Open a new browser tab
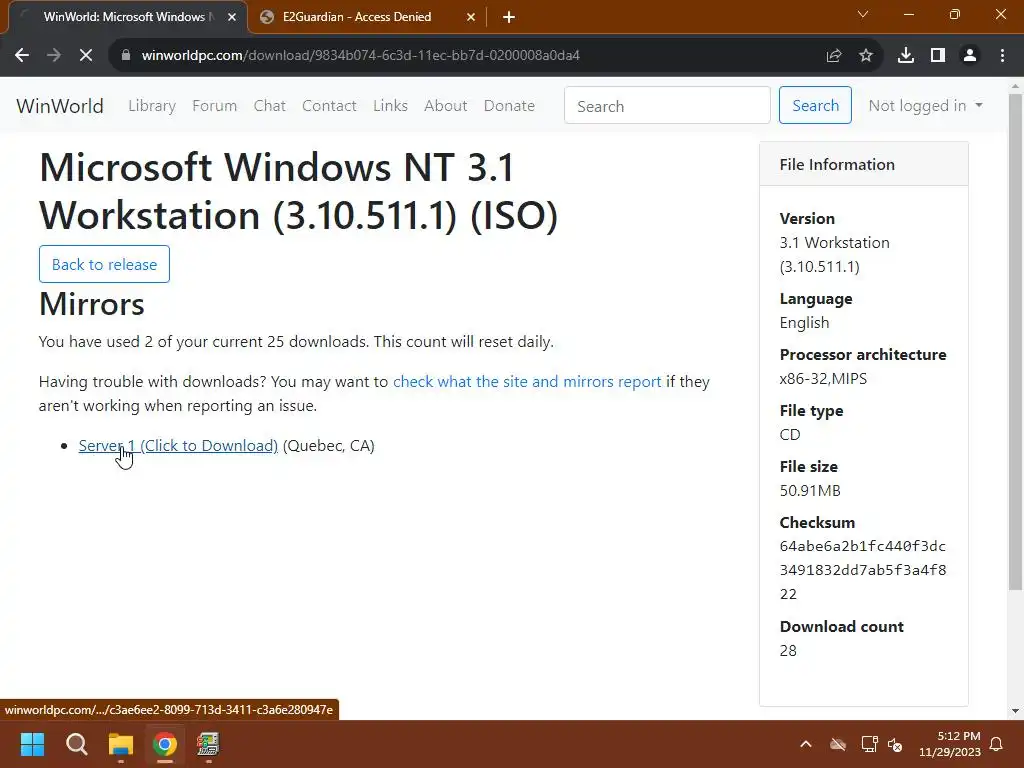The width and height of the screenshot is (1024, 768). coord(509,18)
